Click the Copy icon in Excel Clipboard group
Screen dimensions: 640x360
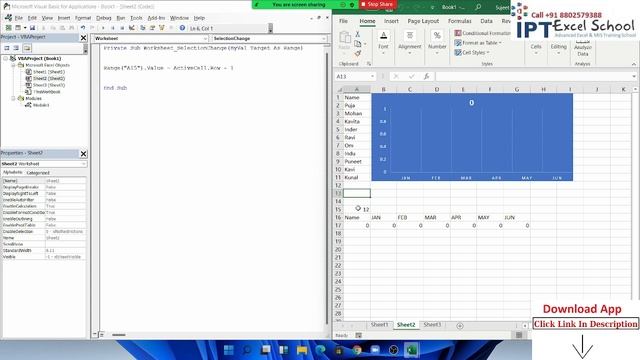click(x=358, y=44)
